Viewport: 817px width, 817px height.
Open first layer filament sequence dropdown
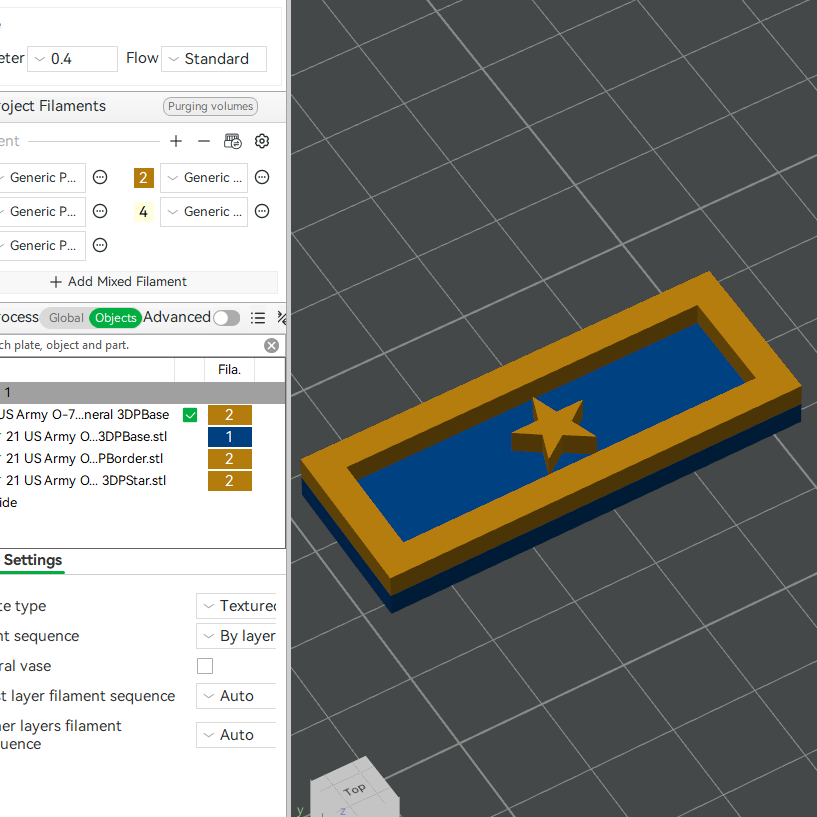237,696
